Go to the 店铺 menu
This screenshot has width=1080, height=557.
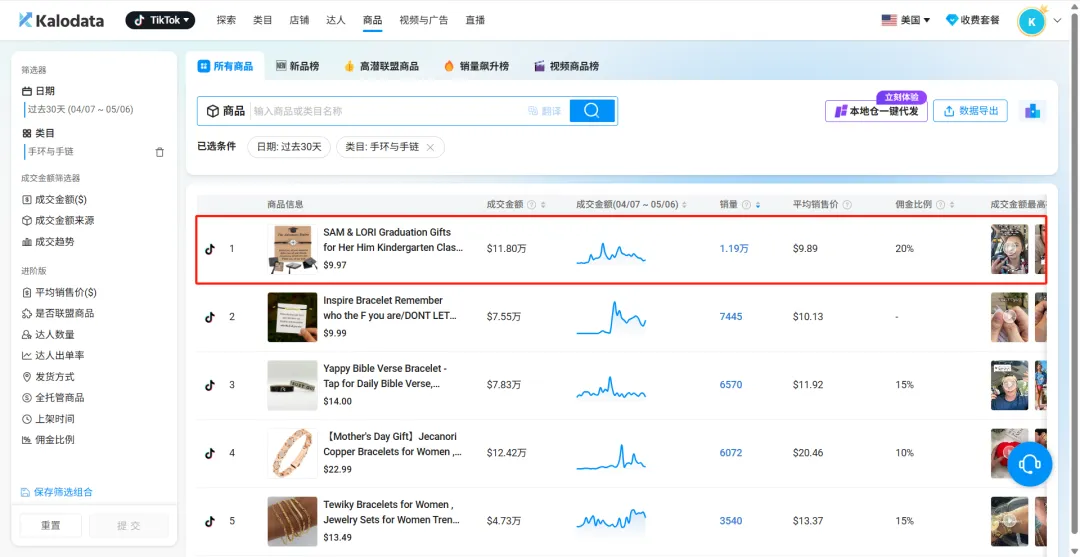point(299,21)
